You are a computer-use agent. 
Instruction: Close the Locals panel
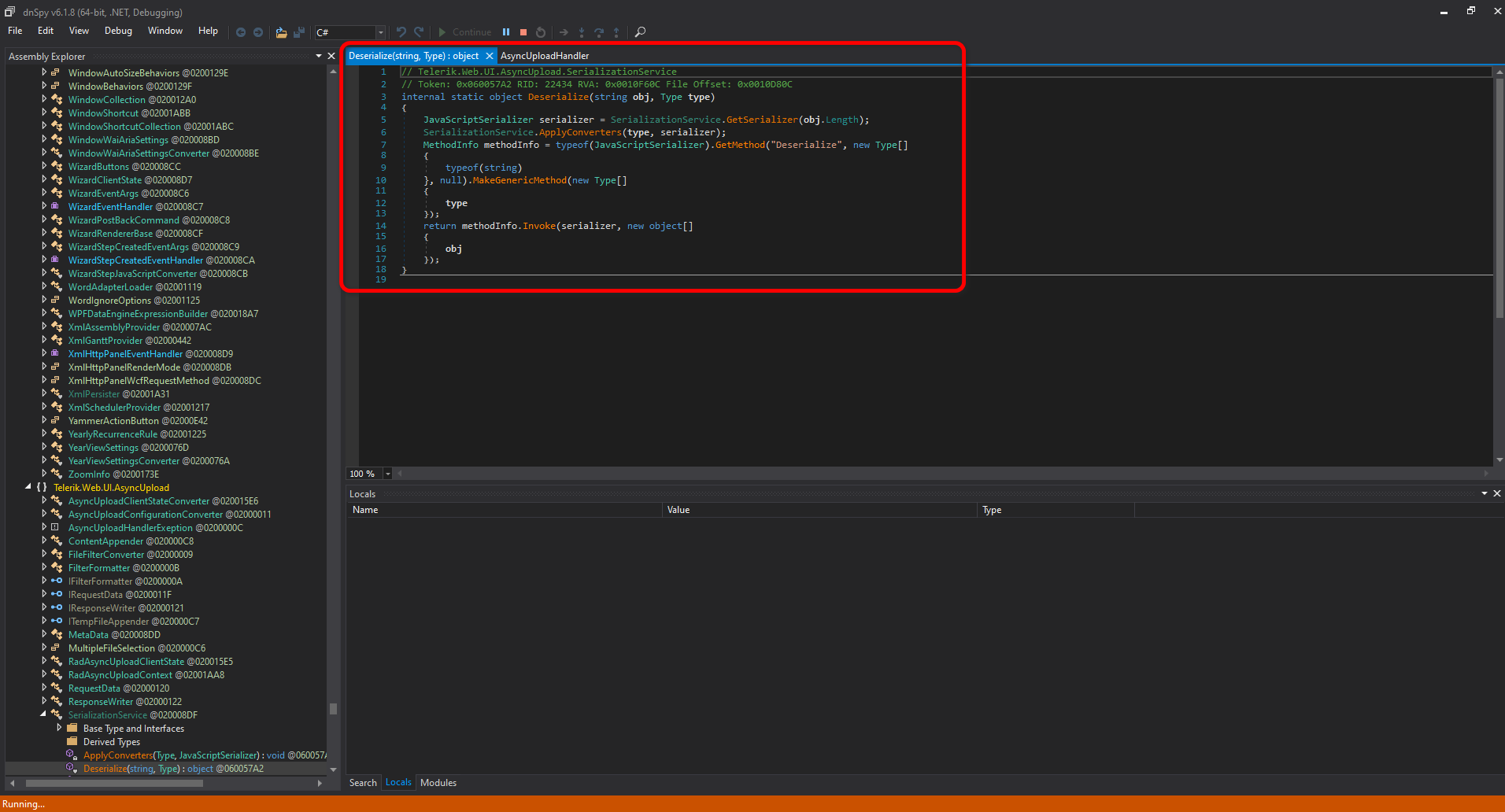1497,493
